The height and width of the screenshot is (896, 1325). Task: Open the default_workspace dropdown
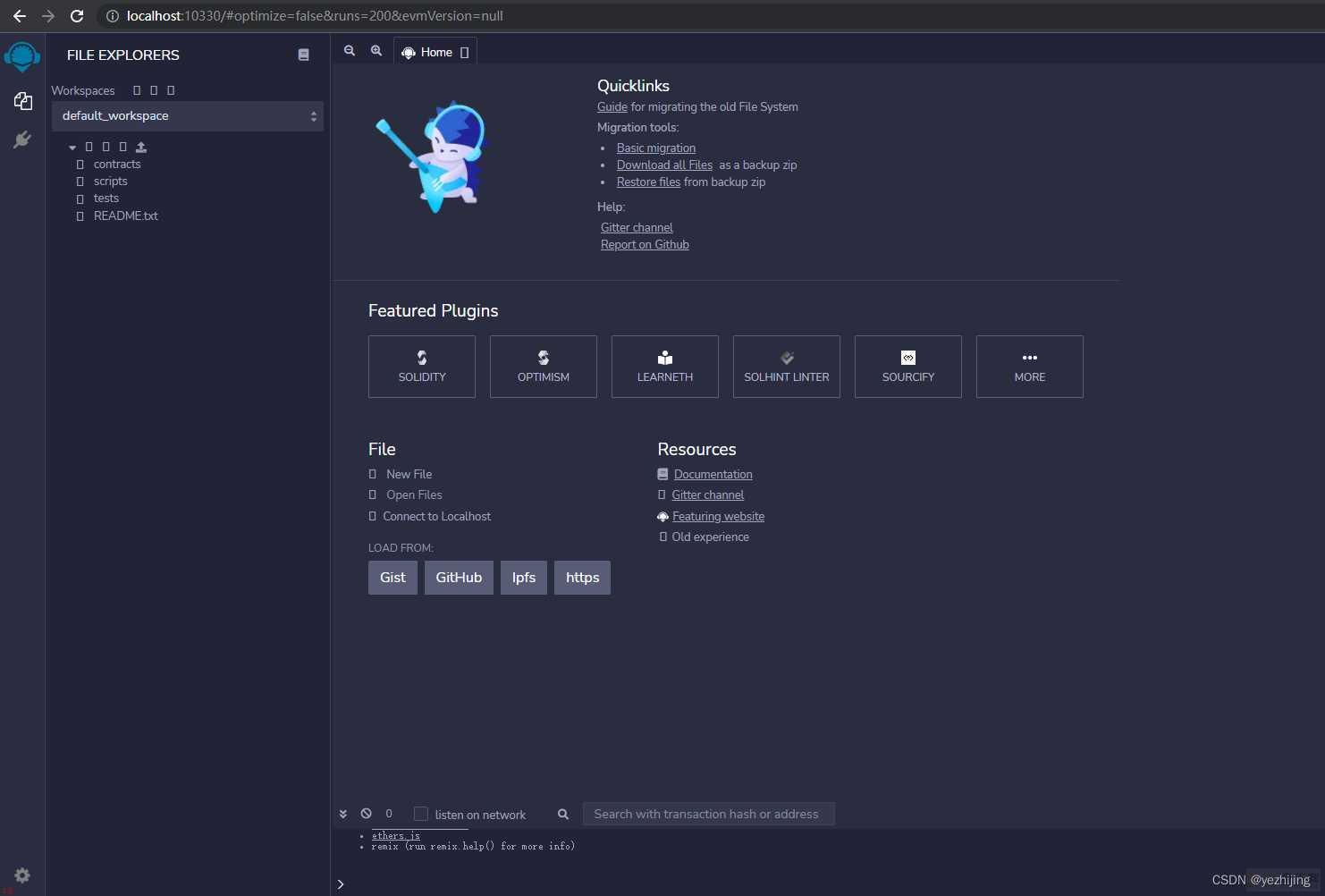[x=188, y=116]
